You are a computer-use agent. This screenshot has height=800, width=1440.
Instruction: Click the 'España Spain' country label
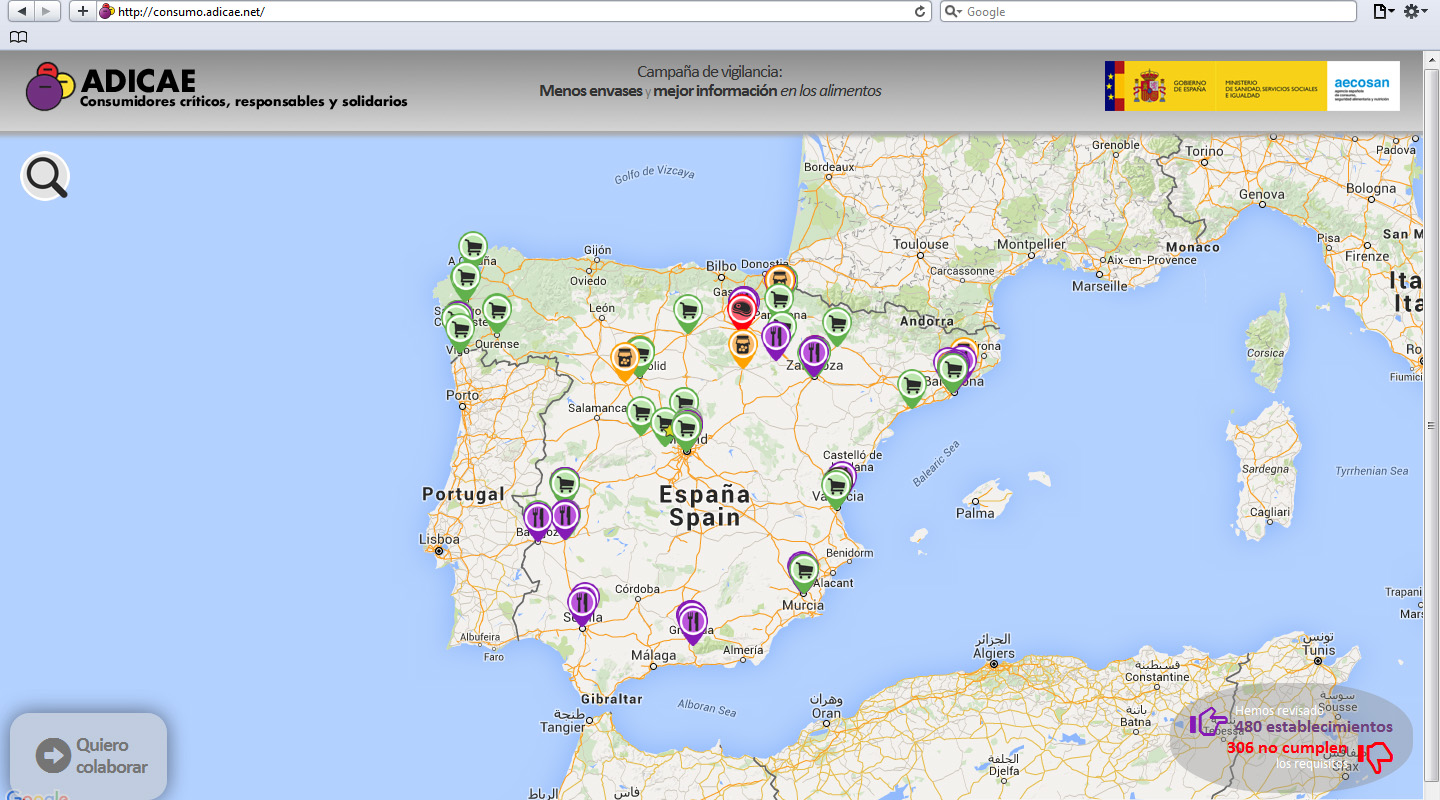pos(705,505)
